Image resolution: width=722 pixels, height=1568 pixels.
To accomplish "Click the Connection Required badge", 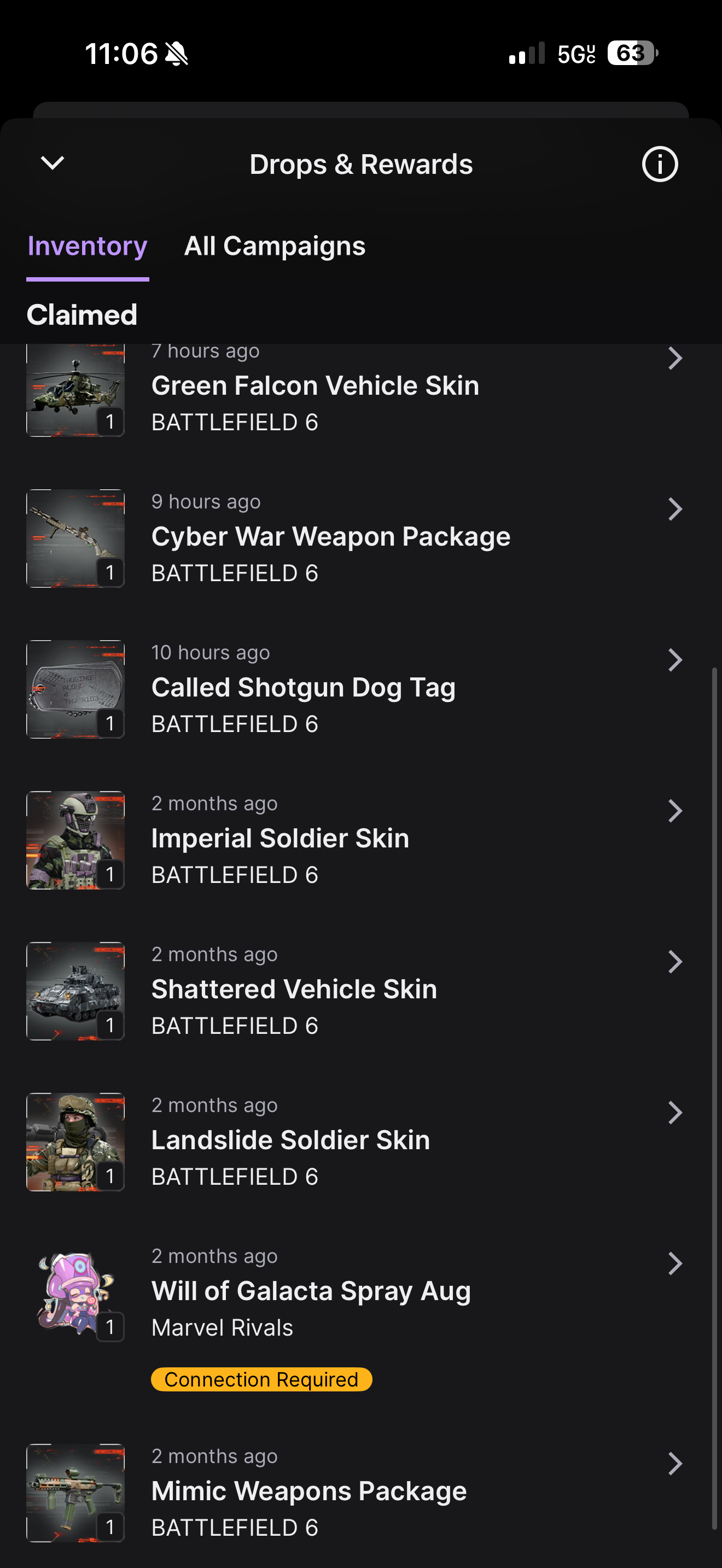I will (x=261, y=1379).
